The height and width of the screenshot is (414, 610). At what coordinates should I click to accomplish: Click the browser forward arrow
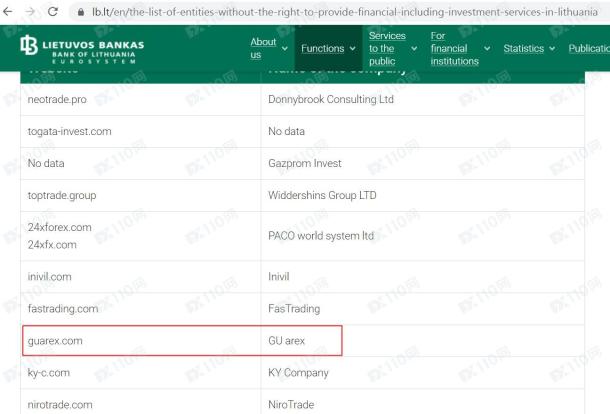tap(30, 12)
